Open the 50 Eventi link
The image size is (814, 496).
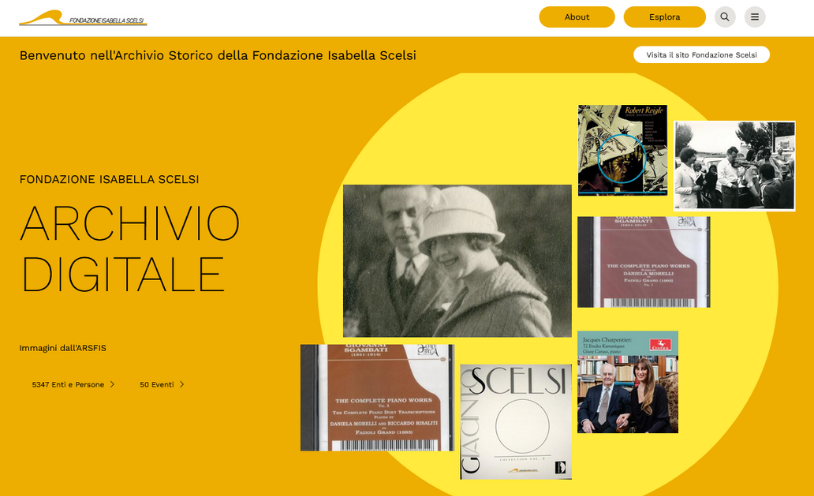(162, 384)
